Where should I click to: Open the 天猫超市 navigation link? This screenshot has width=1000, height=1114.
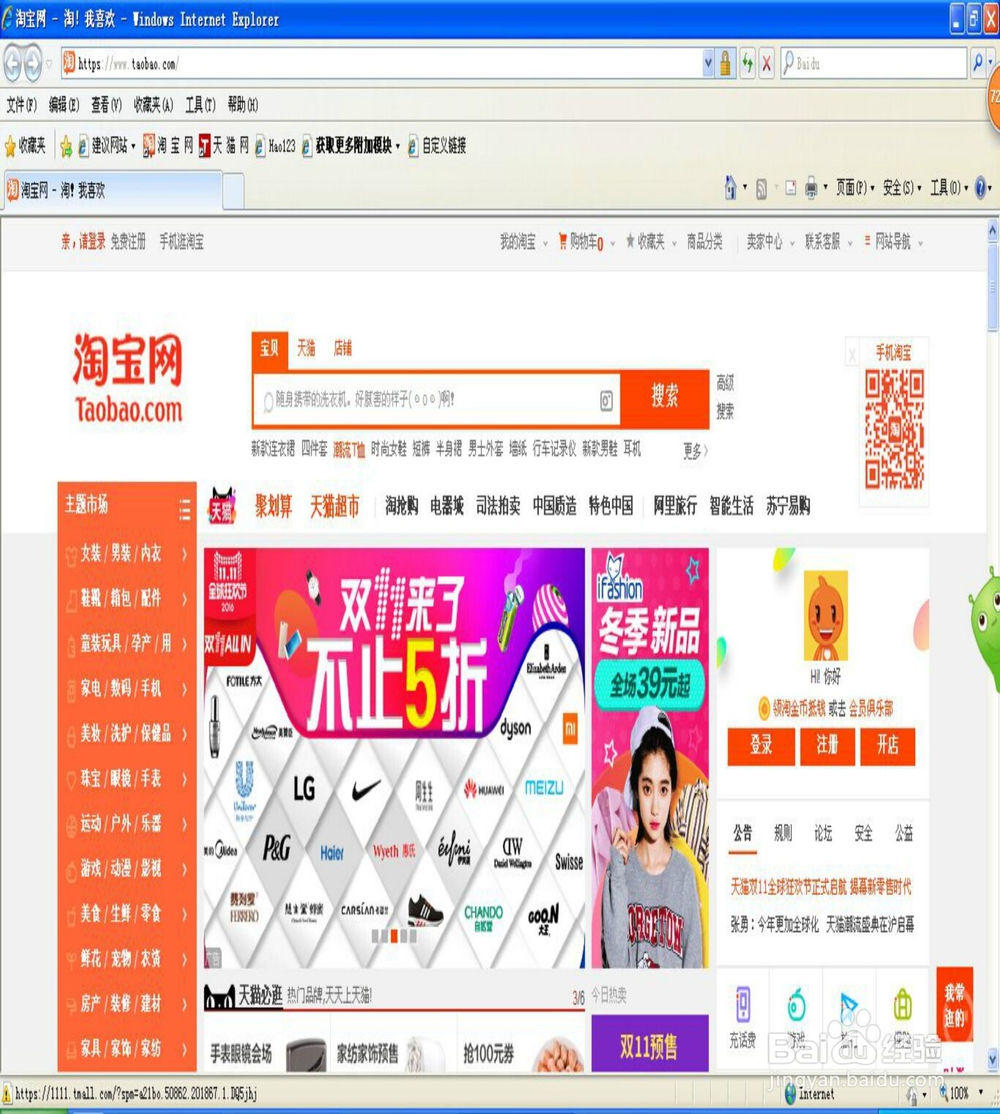pos(335,507)
